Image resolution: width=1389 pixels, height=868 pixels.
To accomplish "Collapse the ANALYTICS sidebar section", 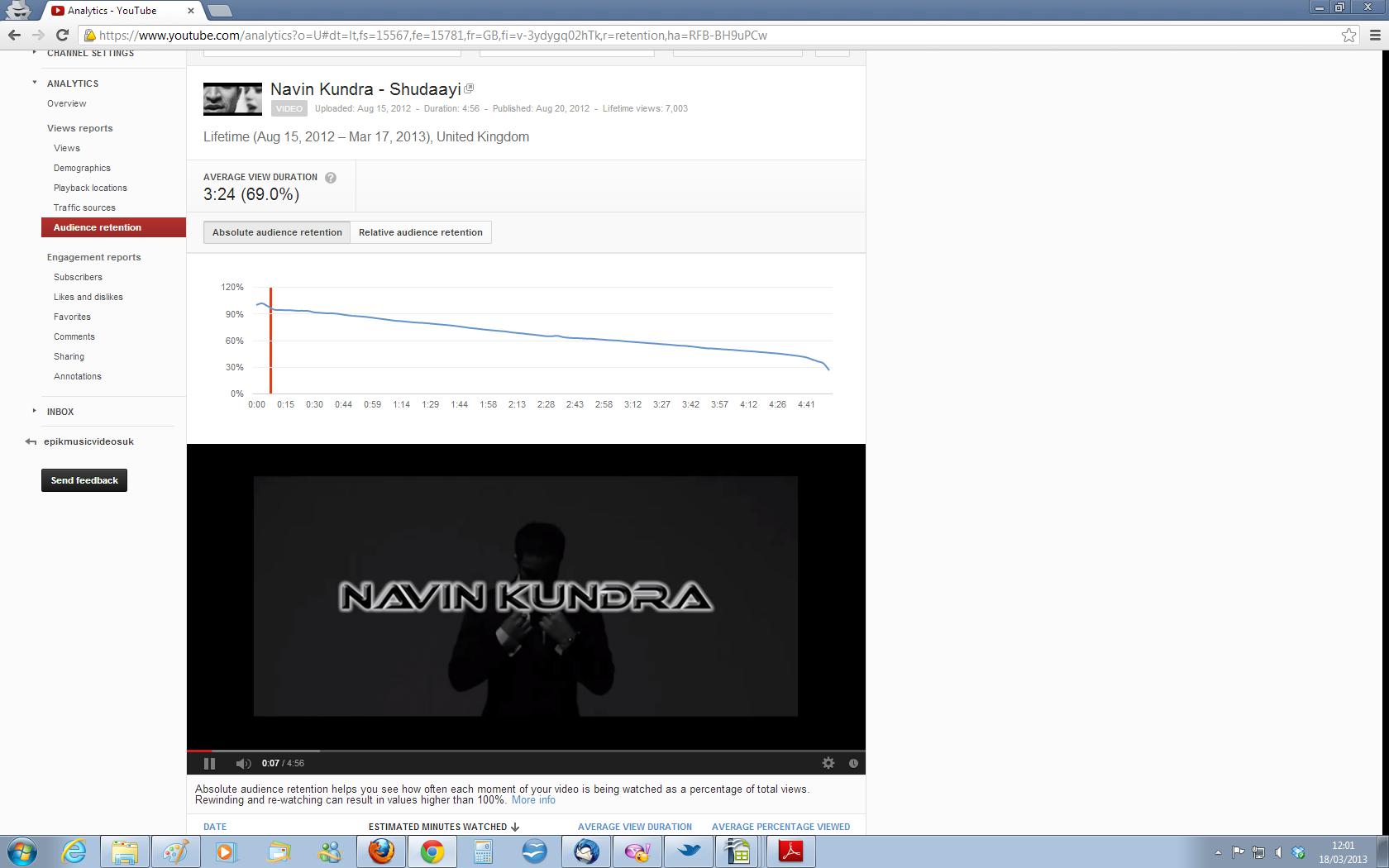I will tap(35, 83).
